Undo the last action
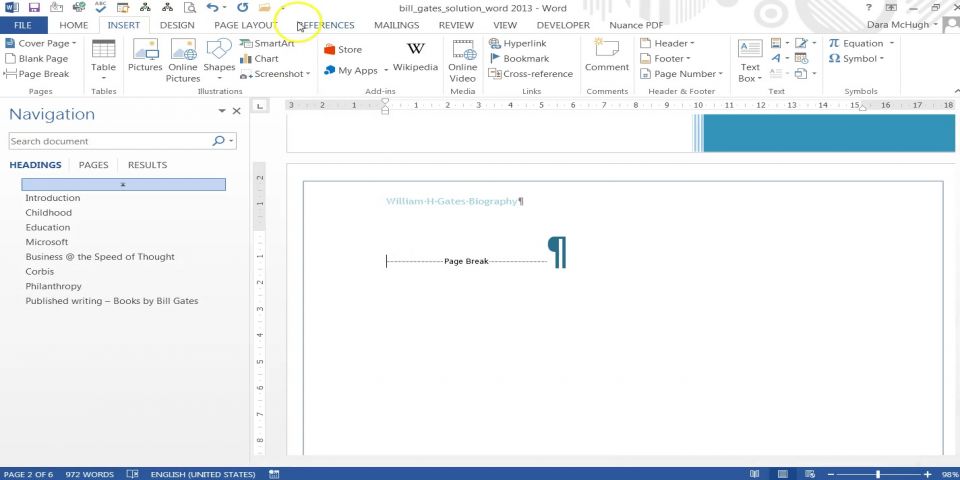The width and height of the screenshot is (960, 480). 212,8
